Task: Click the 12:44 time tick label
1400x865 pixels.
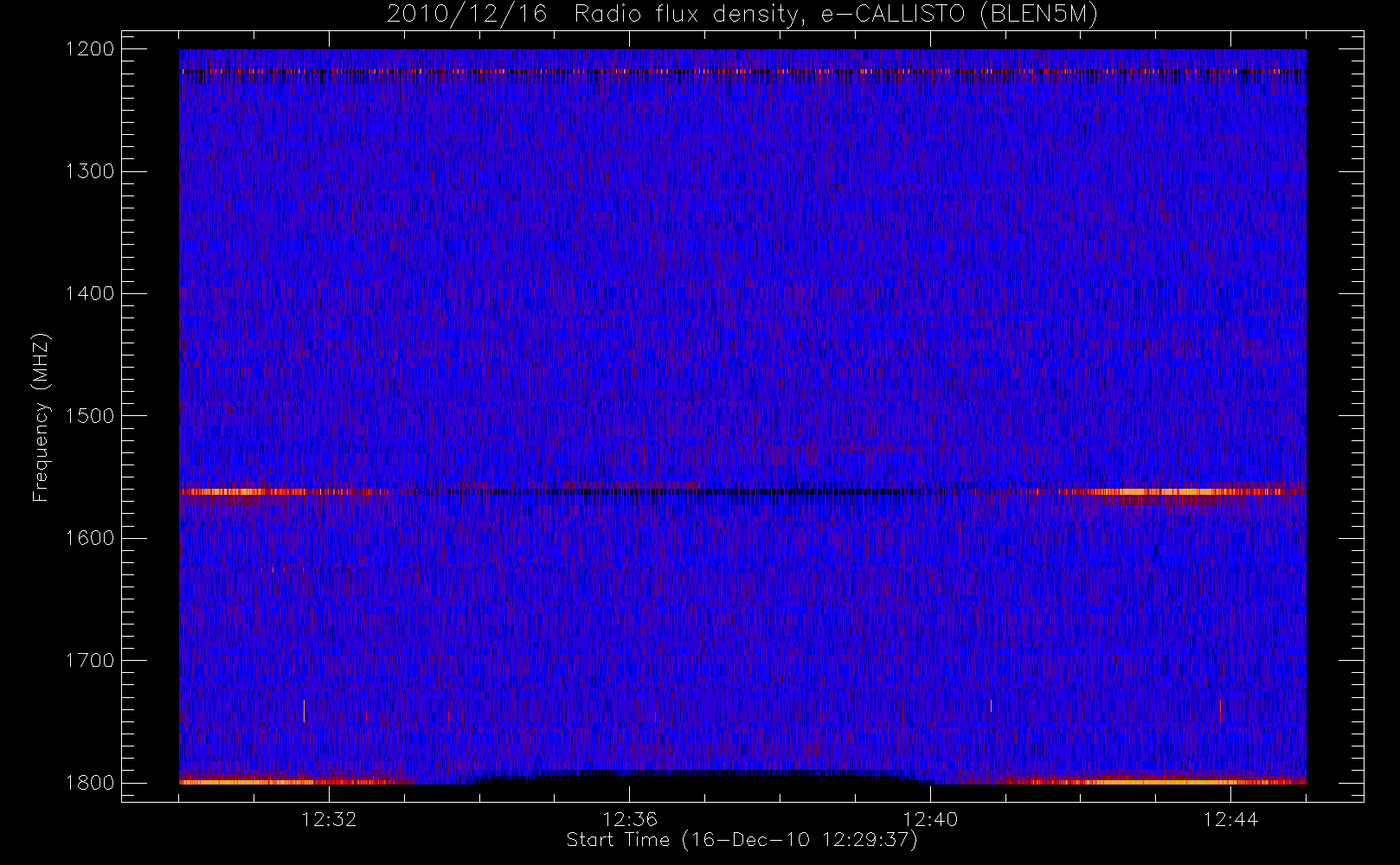Action: [x=1230, y=819]
